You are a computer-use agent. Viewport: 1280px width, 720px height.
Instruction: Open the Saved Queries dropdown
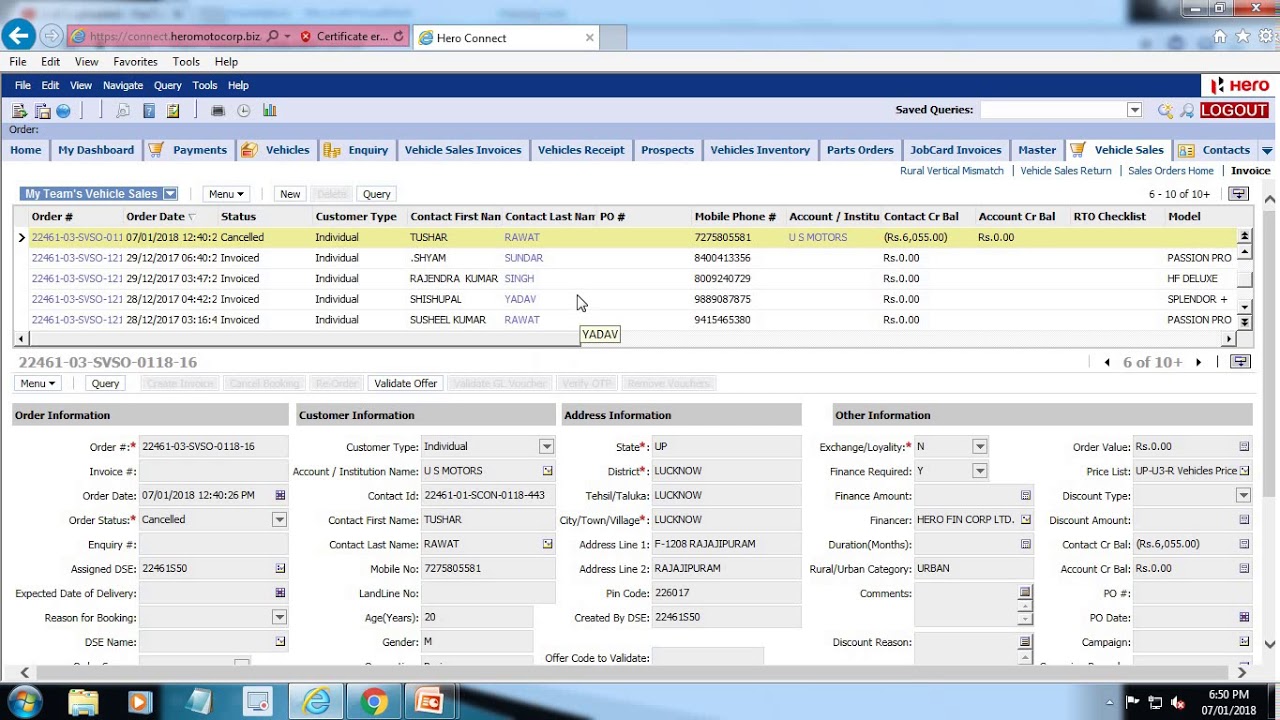point(1134,110)
